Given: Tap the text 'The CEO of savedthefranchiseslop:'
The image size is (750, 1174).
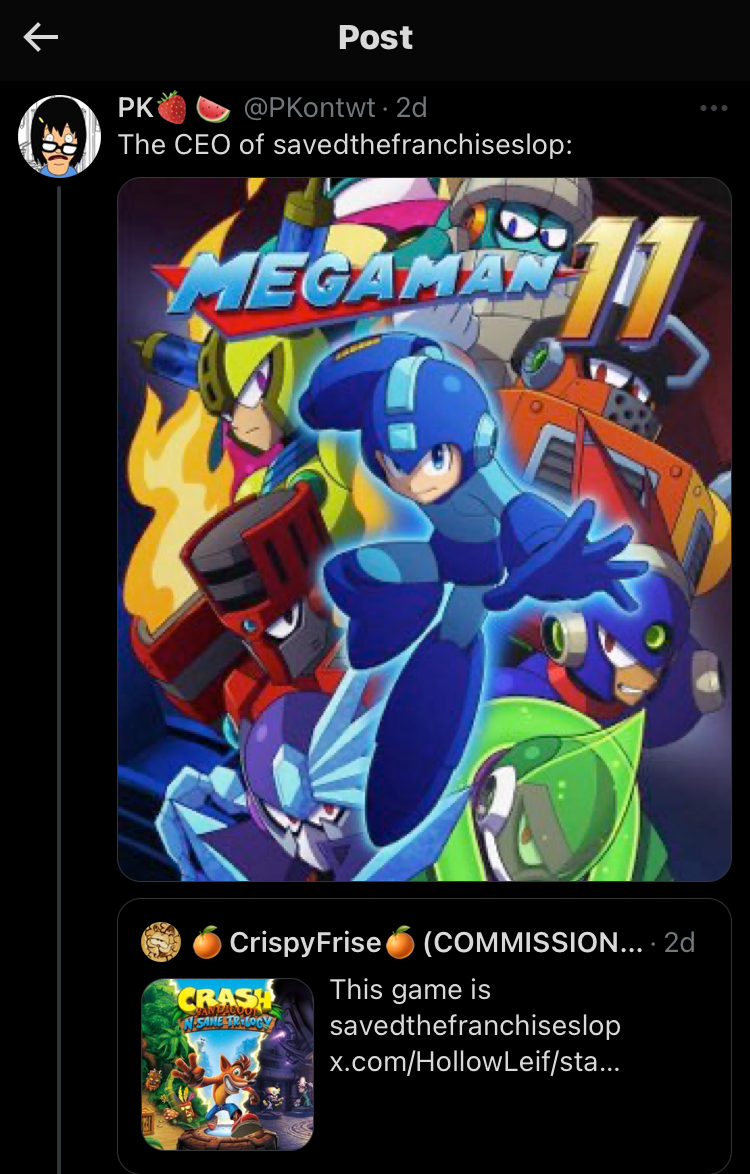Looking at the screenshot, I should click(x=345, y=145).
